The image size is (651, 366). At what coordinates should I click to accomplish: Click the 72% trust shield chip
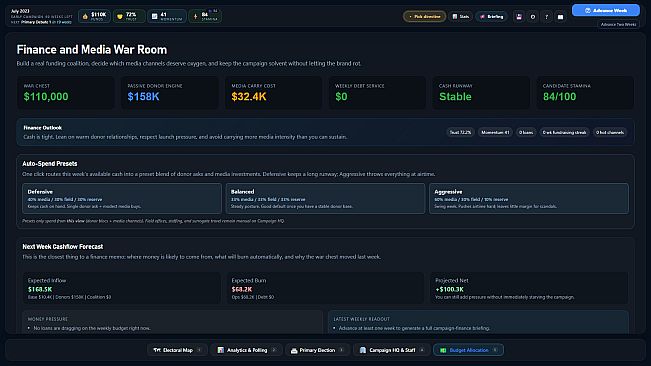tap(129, 16)
